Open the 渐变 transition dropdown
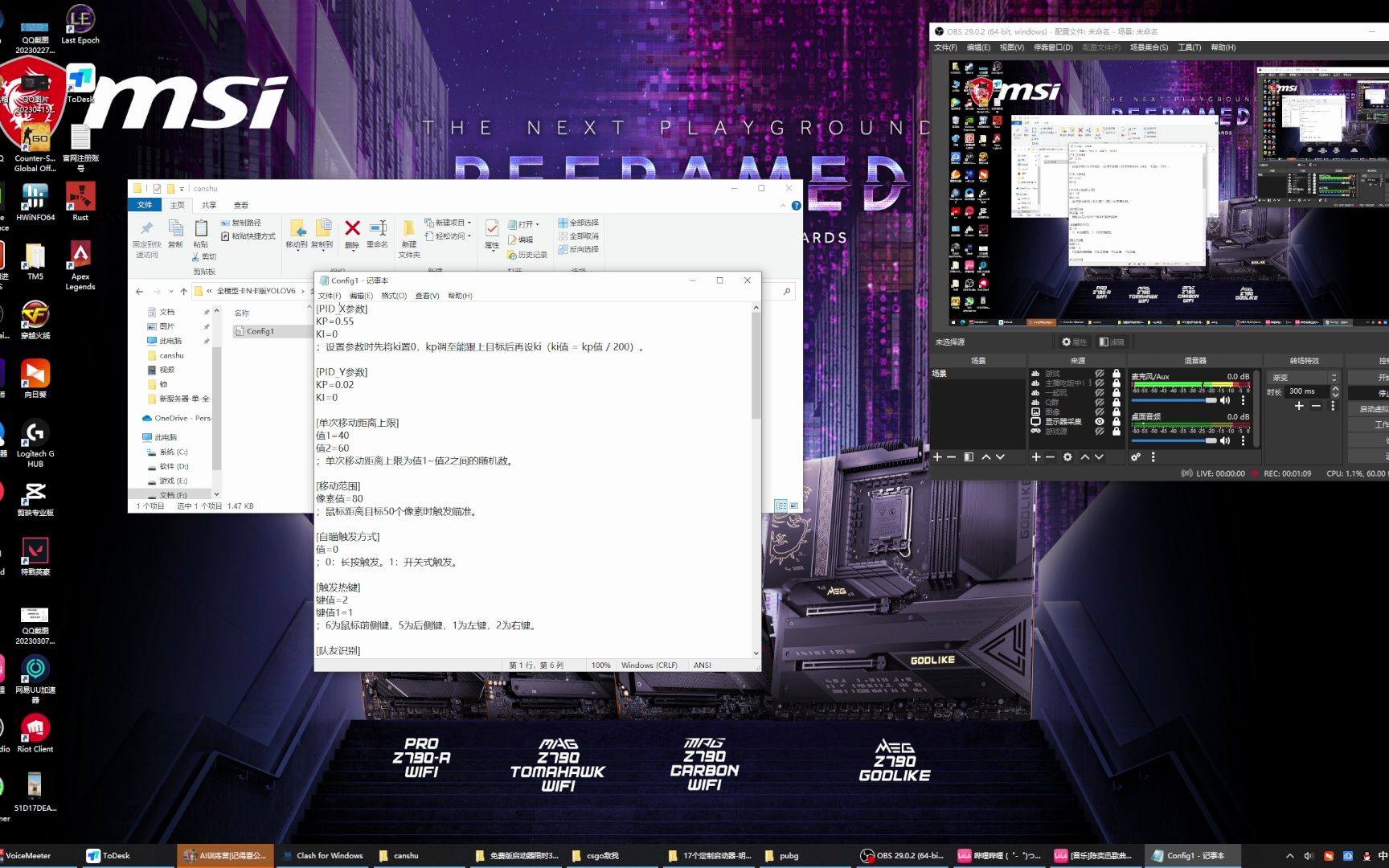Image resolution: width=1389 pixels, height=868 pixels. click(x=1303, y=377)
